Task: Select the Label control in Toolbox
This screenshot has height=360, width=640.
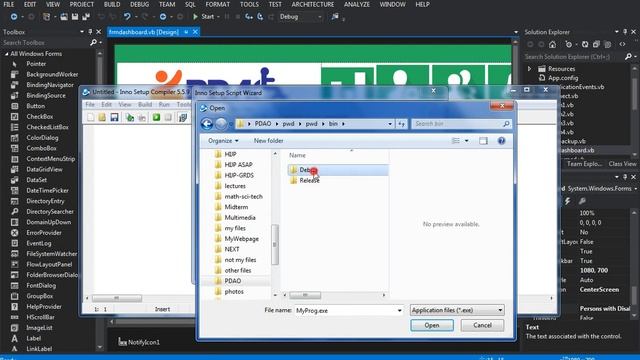Action: [x=33, y=338]
